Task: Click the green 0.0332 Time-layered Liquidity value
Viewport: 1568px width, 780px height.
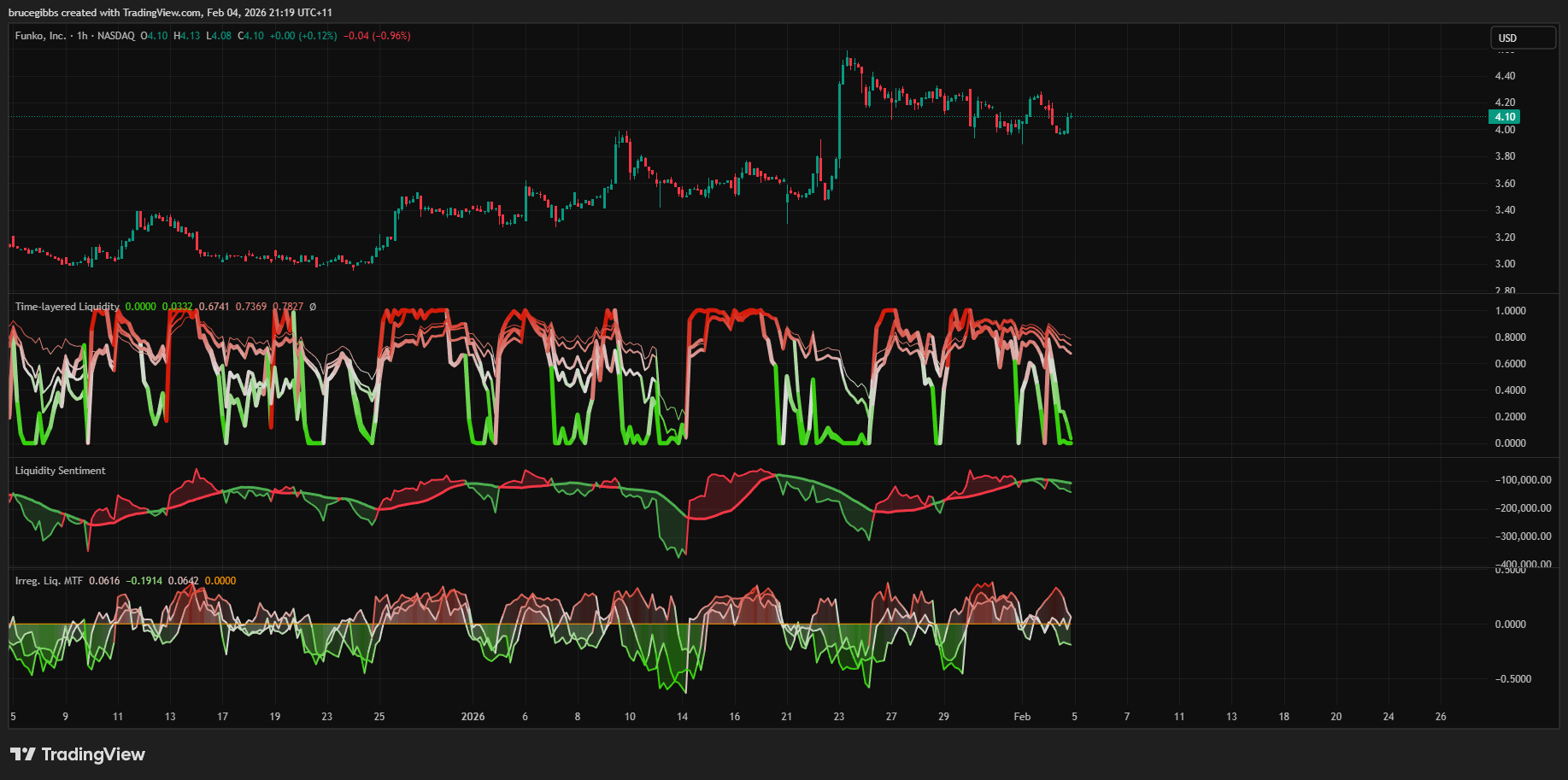Action: (x=178, y=307)
